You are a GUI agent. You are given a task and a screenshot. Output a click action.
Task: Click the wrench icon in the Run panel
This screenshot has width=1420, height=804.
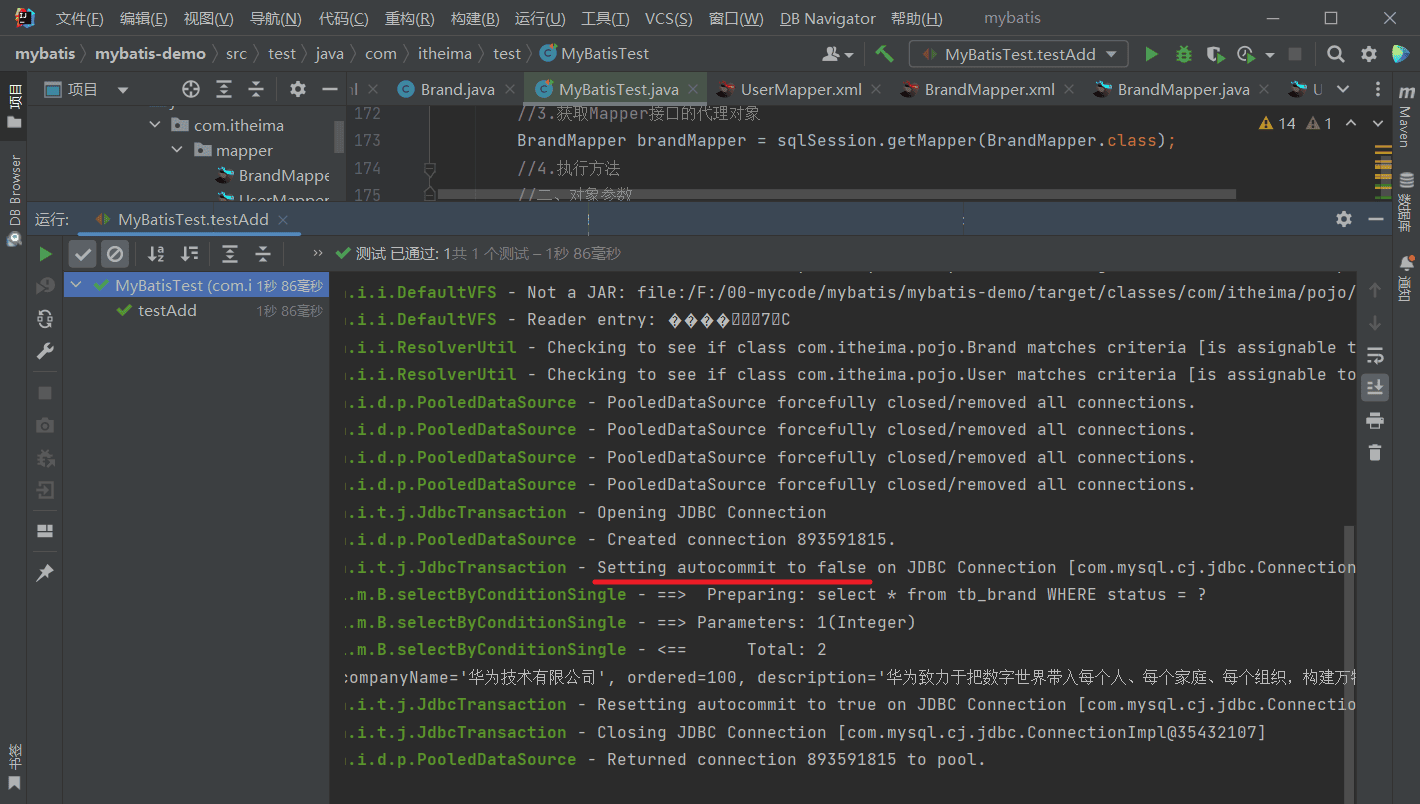45,351
